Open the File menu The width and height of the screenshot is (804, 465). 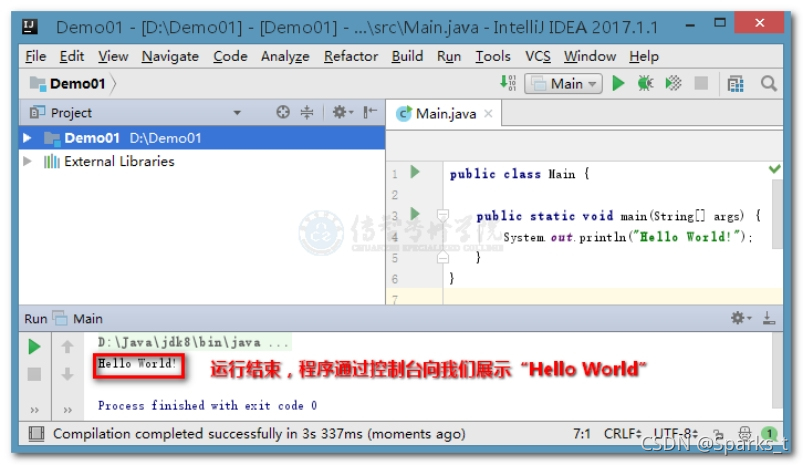click(x=35, y=56)
